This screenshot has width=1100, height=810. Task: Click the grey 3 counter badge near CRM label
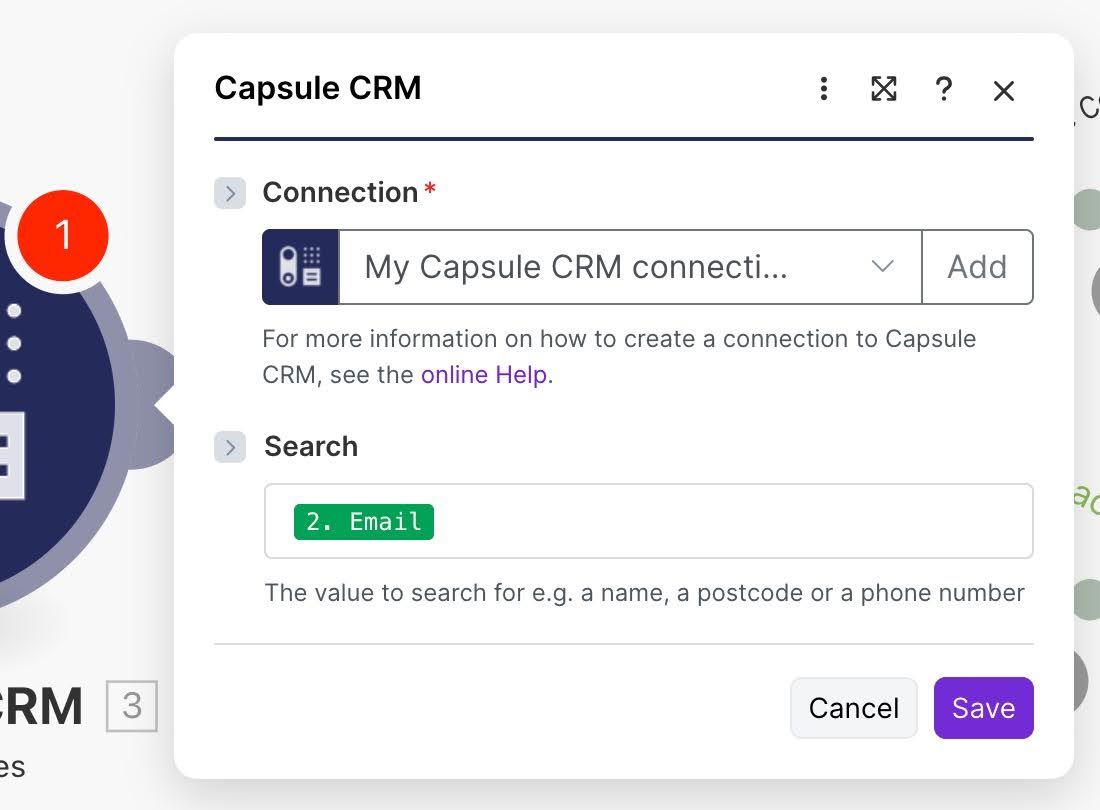(133, 707)
